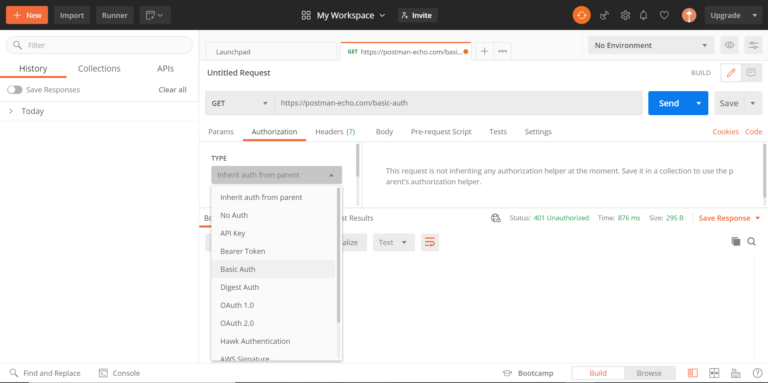Select OAuth 1.0 option
This screenshot has height=383, width=768.
(273, 305)
